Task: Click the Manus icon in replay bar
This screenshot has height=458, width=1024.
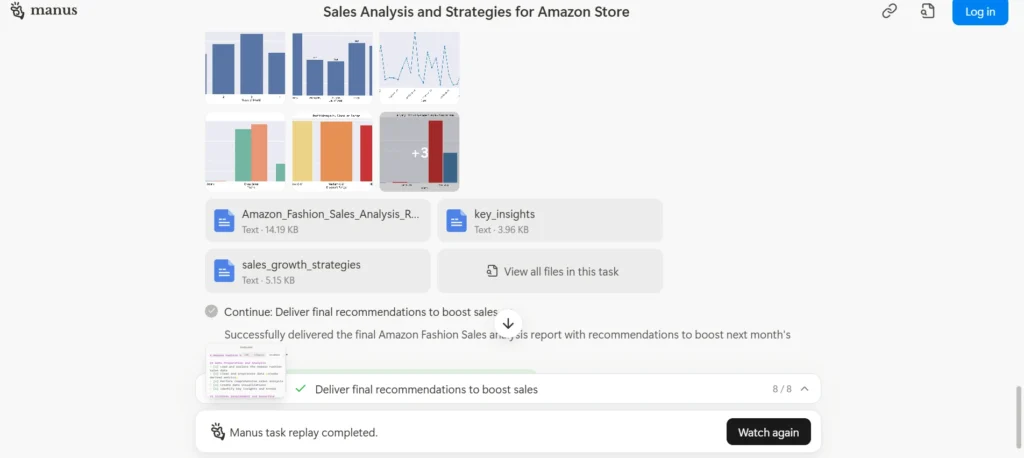Action: 217,431
